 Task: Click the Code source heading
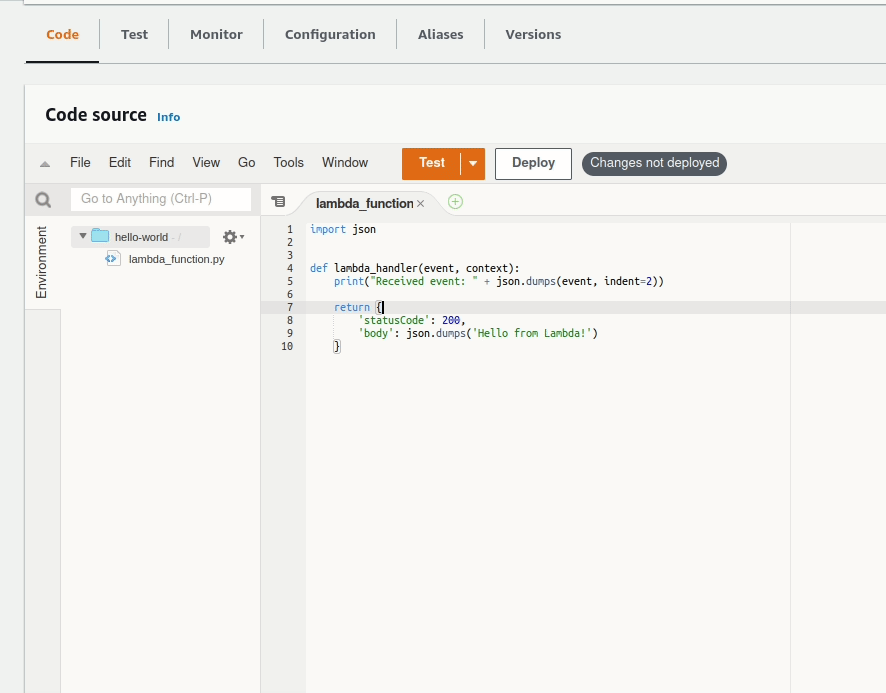point(96,115)
